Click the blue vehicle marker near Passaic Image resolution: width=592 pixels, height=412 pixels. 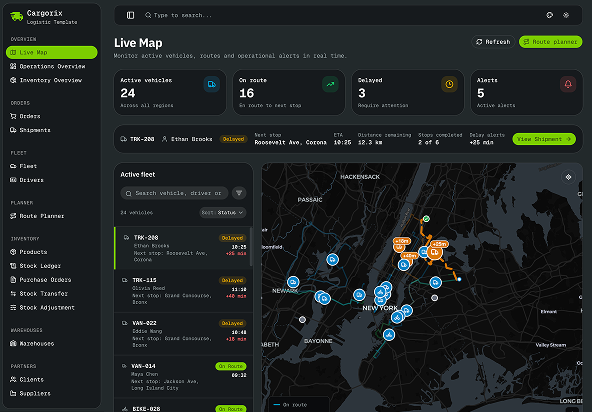click(332, 259)
